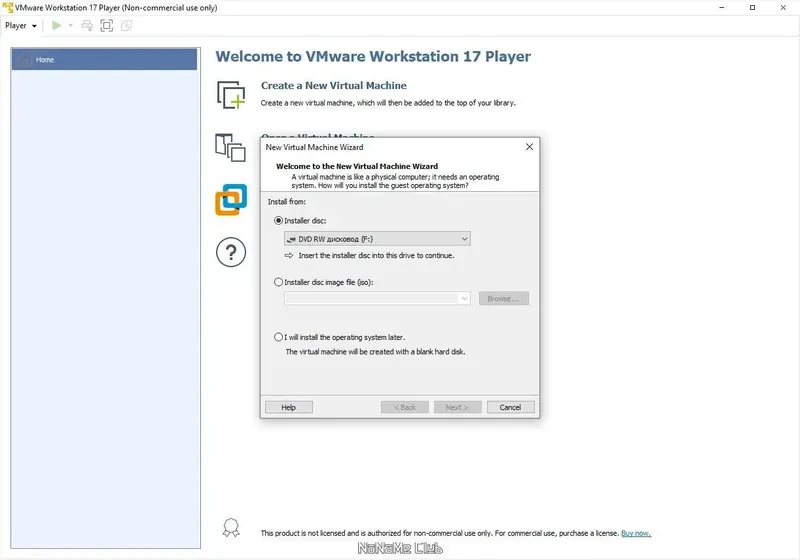Open the Create a New Virtual Machine link
Image resolution: width=800 pixels, height=560 pixels.
334,86
